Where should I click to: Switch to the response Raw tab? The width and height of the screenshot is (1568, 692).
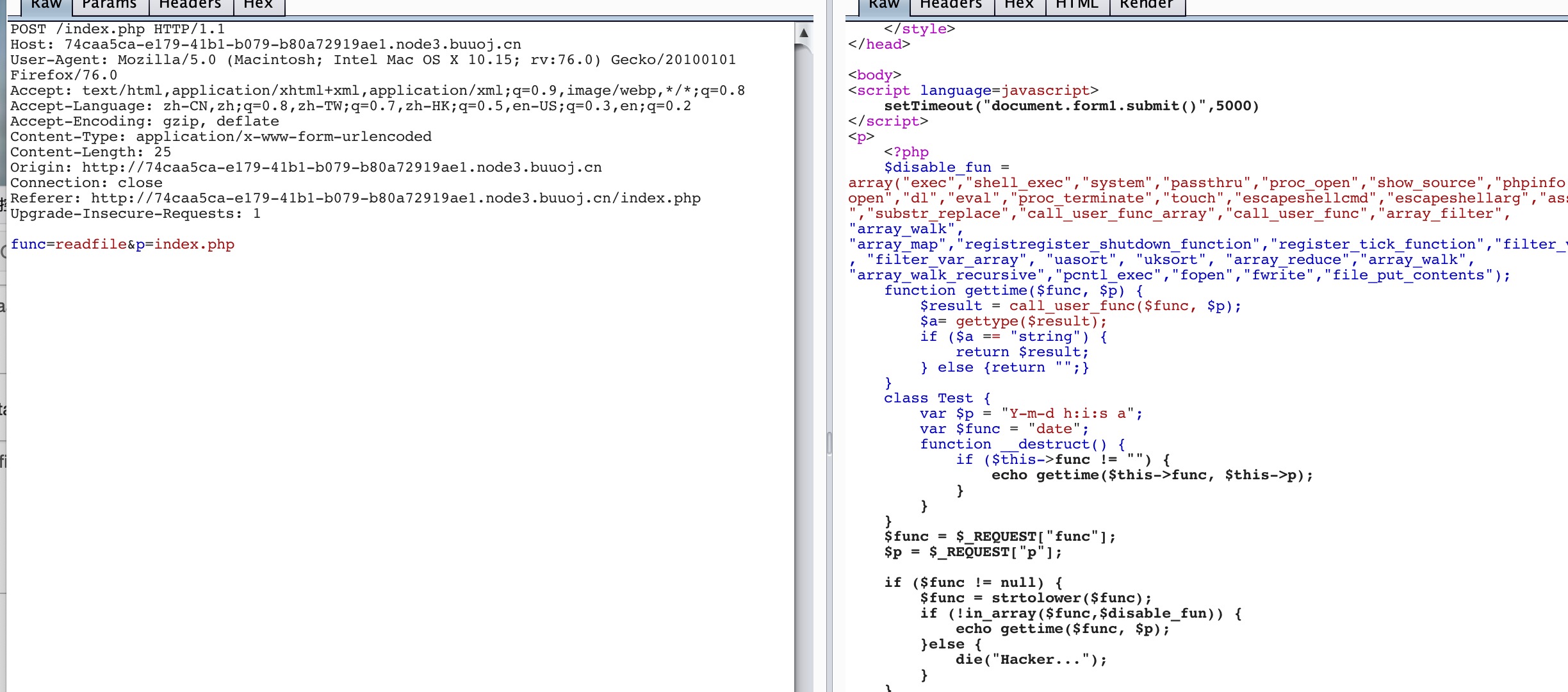pos(884,6)
